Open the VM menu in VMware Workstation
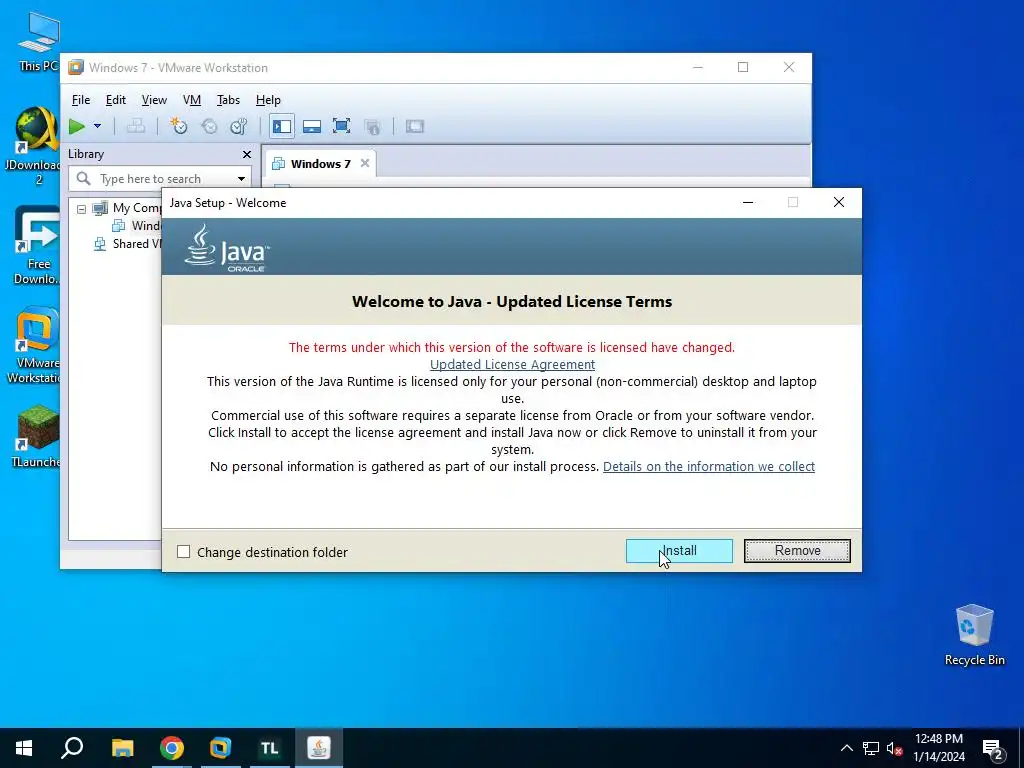The image size is (1024, 768). tap(191, 100)
